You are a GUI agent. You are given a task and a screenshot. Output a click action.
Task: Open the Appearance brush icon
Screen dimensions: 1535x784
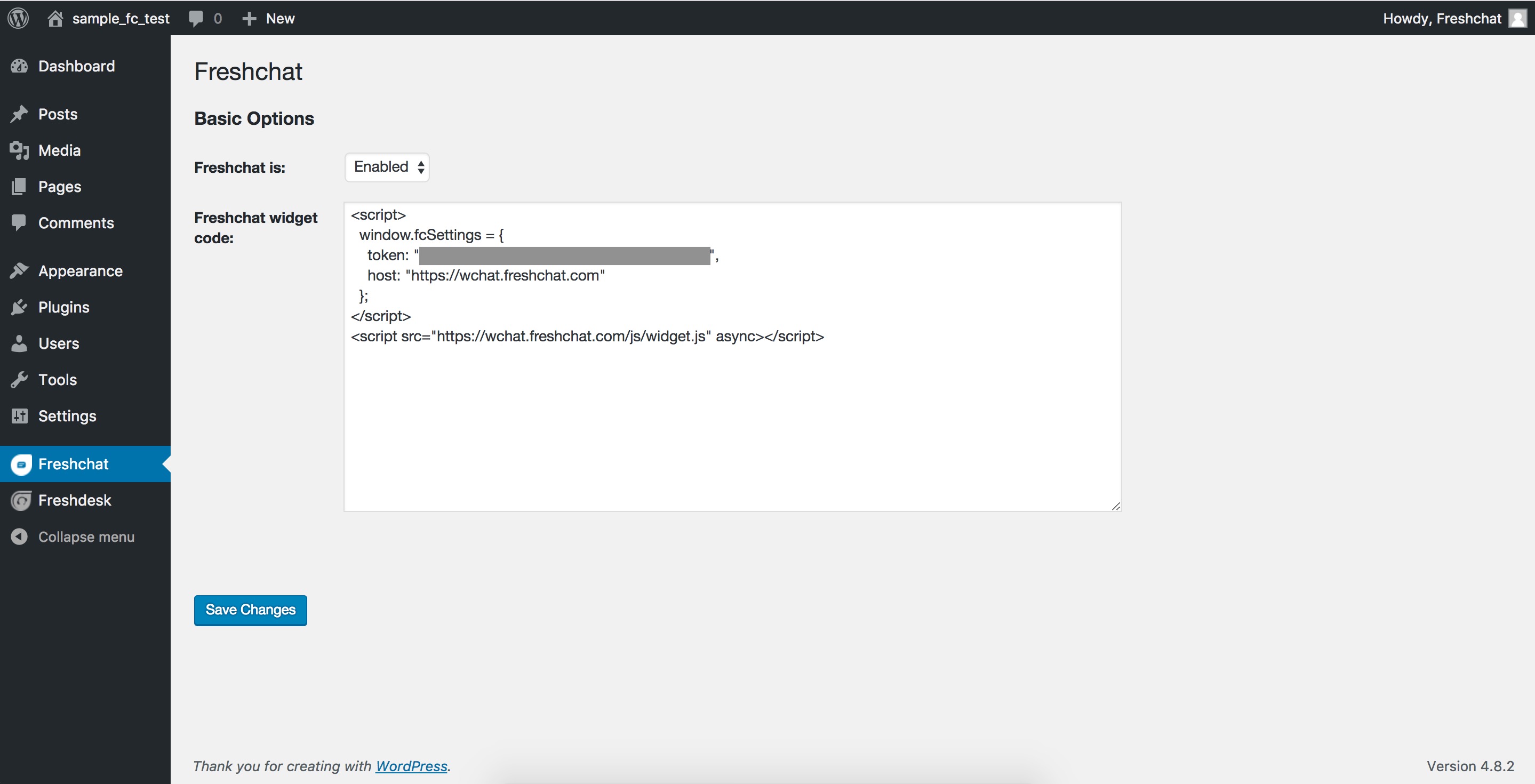[x=19, y=271]
